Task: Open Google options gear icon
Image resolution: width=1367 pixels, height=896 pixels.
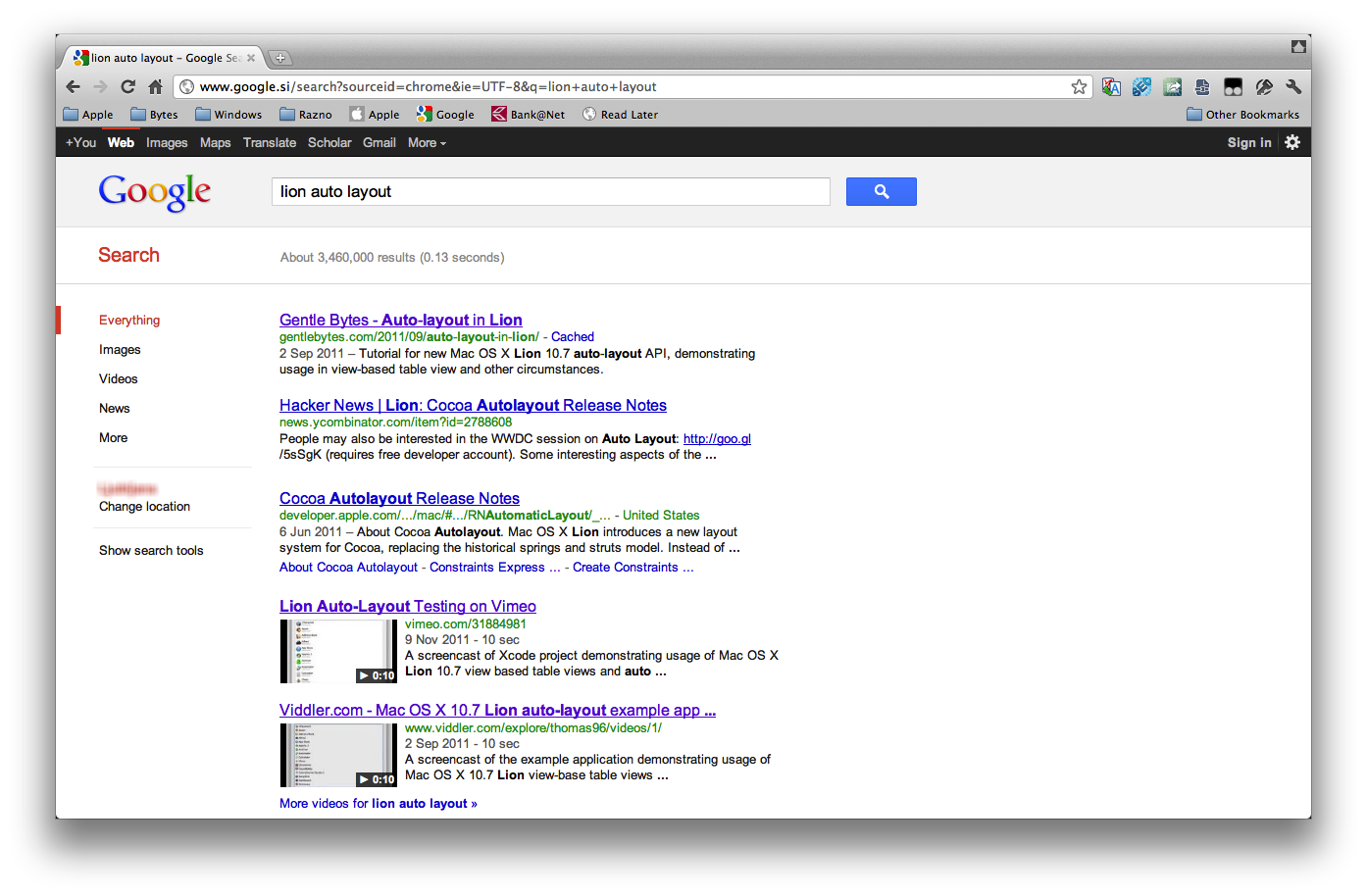Action: [x=1292, y=142]
